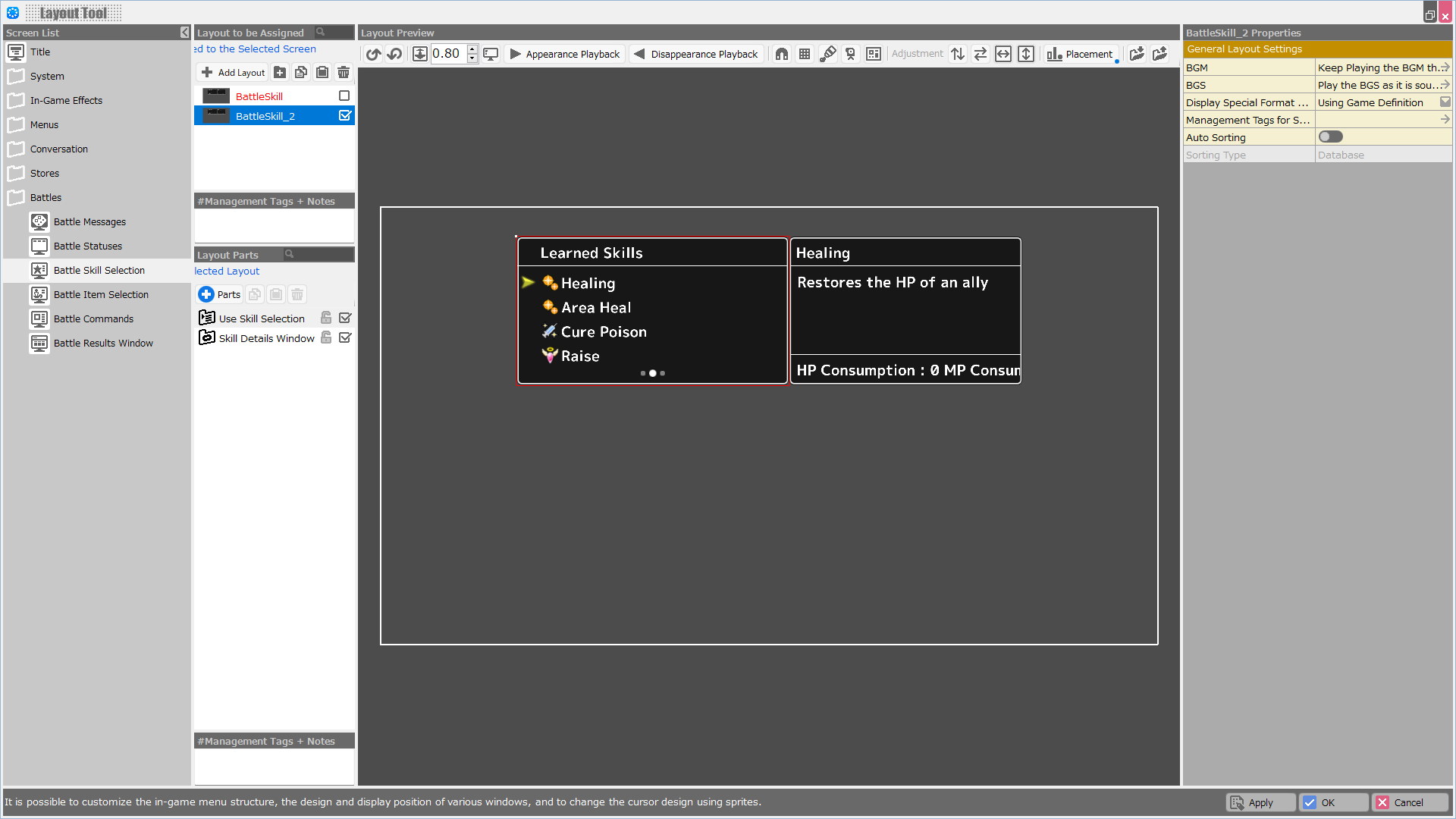Increase the zoom scale stepper
Screen dimensions: 1456x819
[472, 49]
